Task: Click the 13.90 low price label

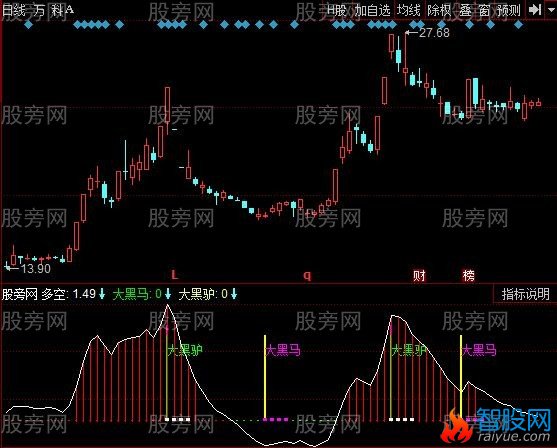Action: pos(36,269)
